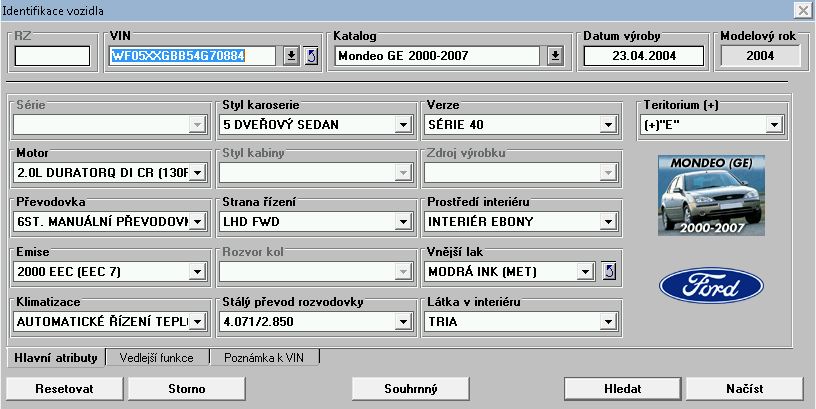Click the refresh icon next to VIN field
Screen dimensions: 816x409
310,55
